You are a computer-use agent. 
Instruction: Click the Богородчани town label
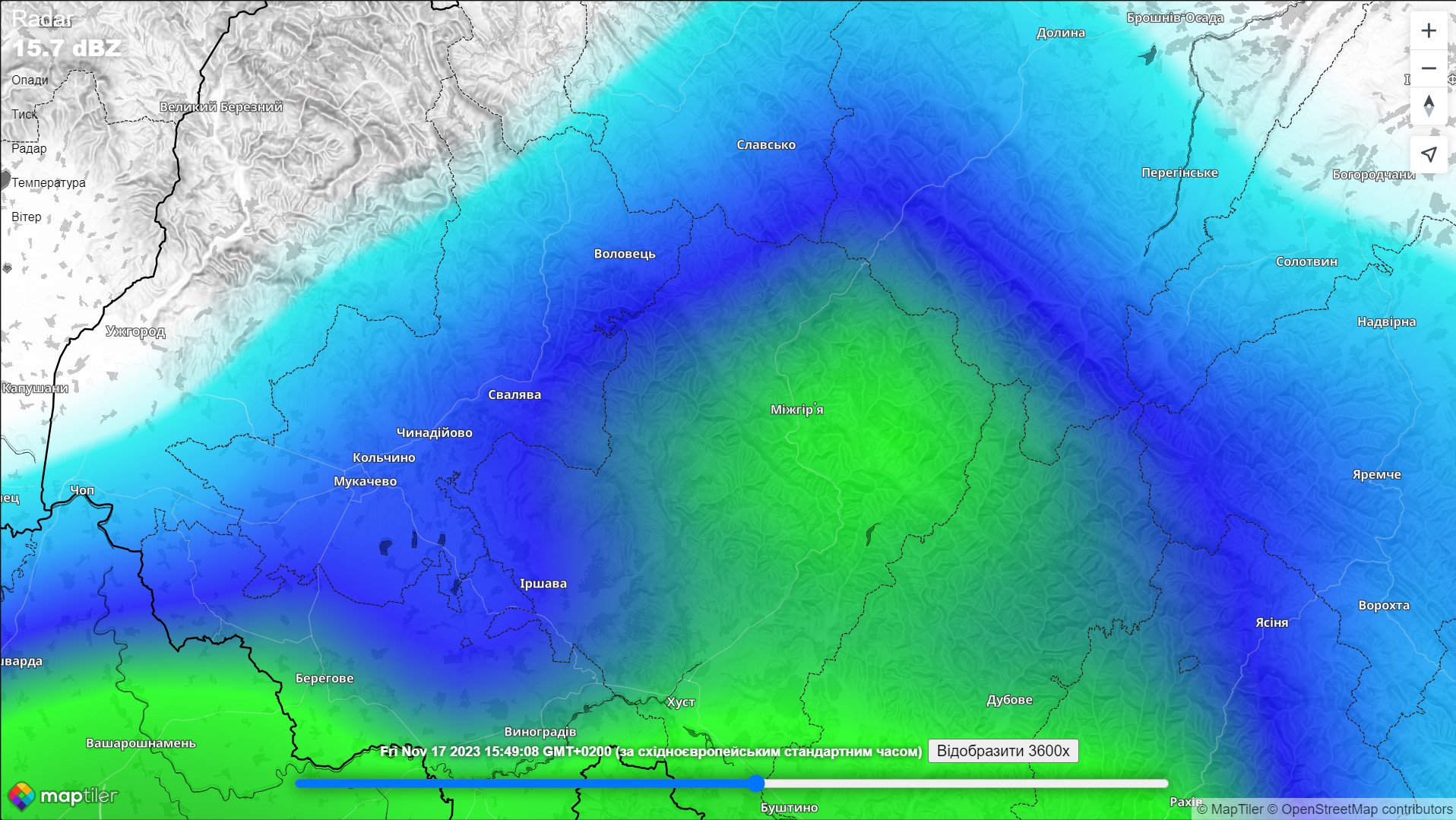coord(1373,175)
